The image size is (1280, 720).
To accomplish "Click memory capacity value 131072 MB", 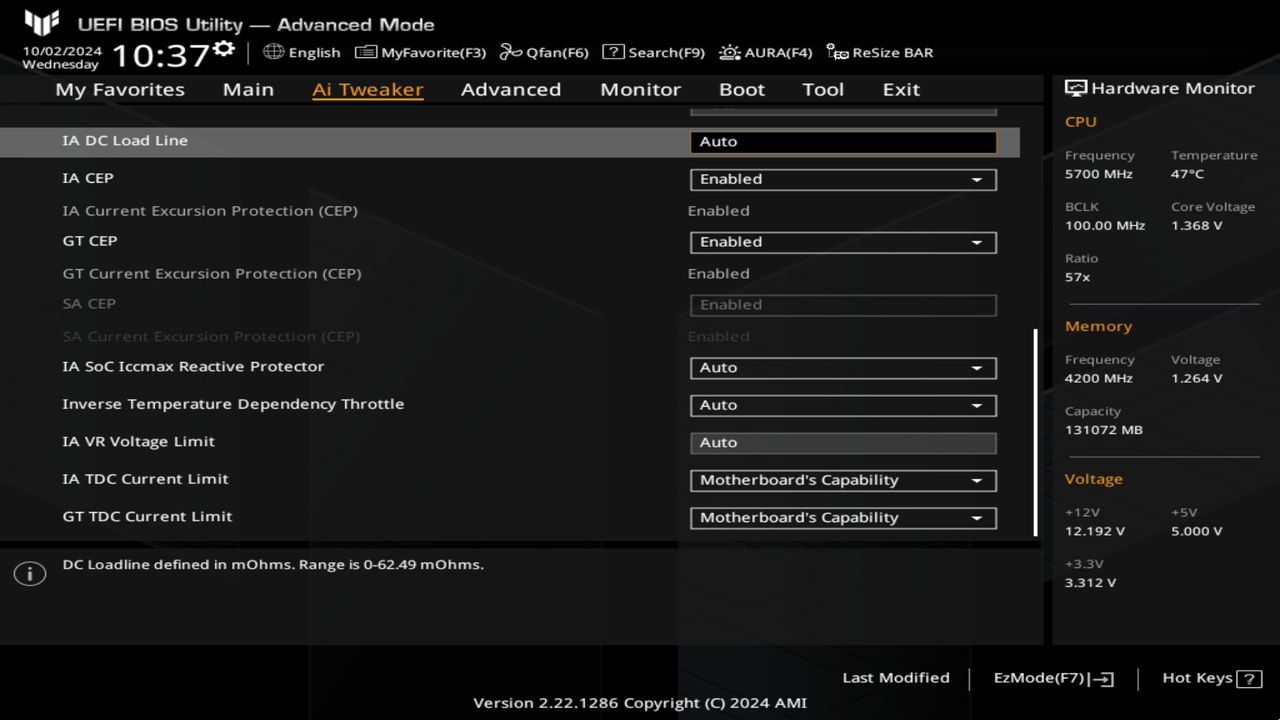I will (1104, 430).
